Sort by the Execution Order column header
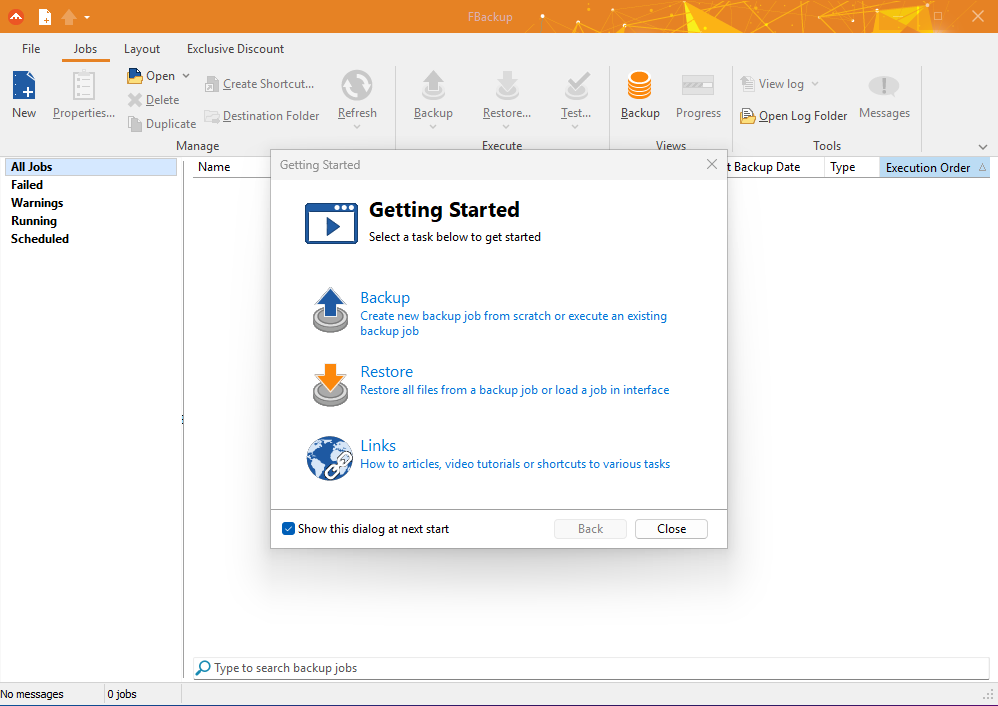This screenshot has width=998, height=706. [x=927, y=168]
